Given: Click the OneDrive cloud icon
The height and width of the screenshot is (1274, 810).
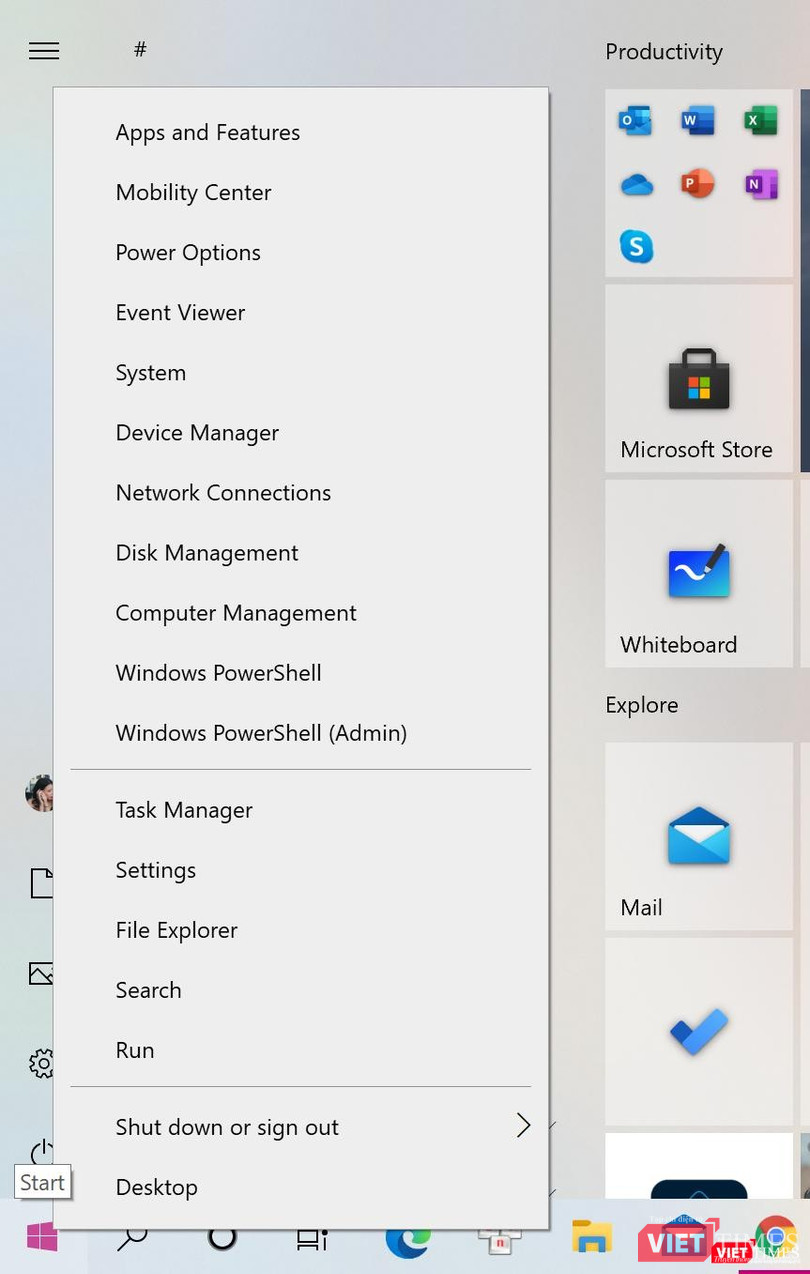Looking at the screenshot, I should [x=636, y=185].
